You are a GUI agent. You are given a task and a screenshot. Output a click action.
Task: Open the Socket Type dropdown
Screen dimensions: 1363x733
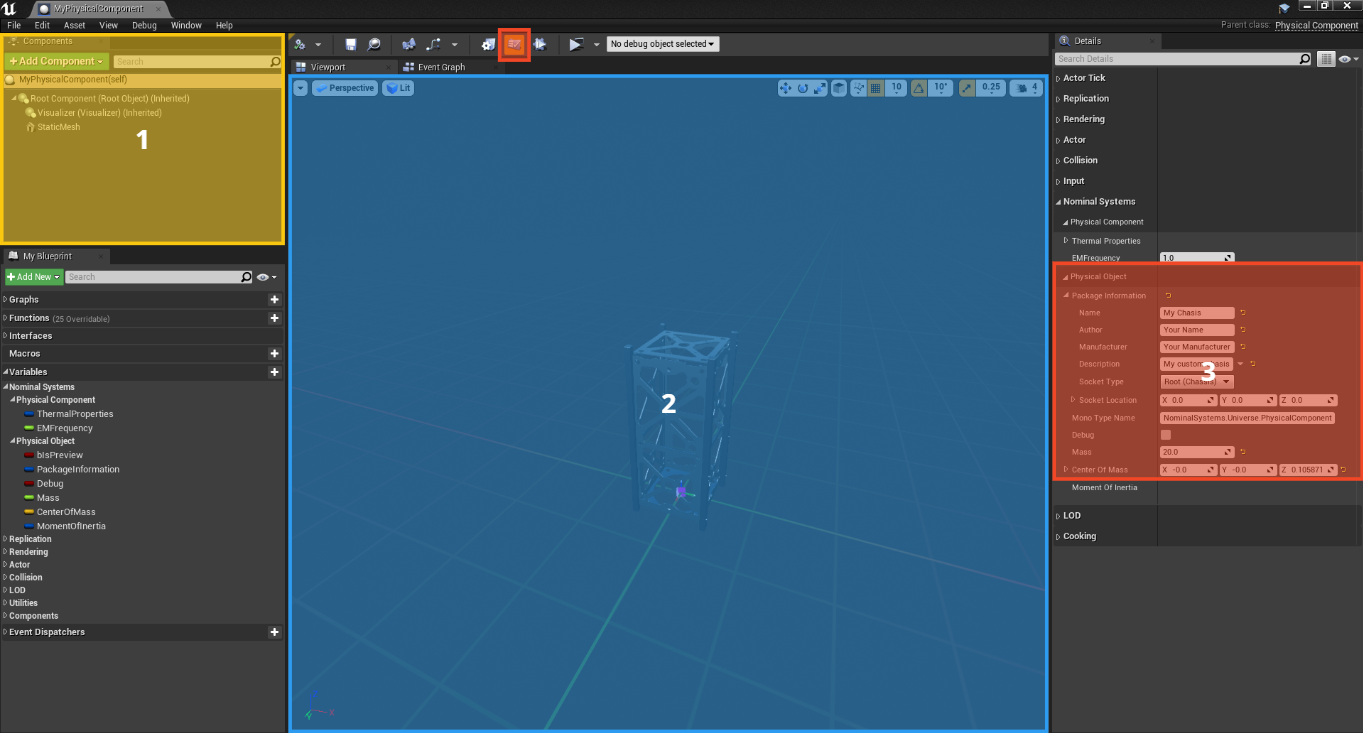click(1197, 382)
